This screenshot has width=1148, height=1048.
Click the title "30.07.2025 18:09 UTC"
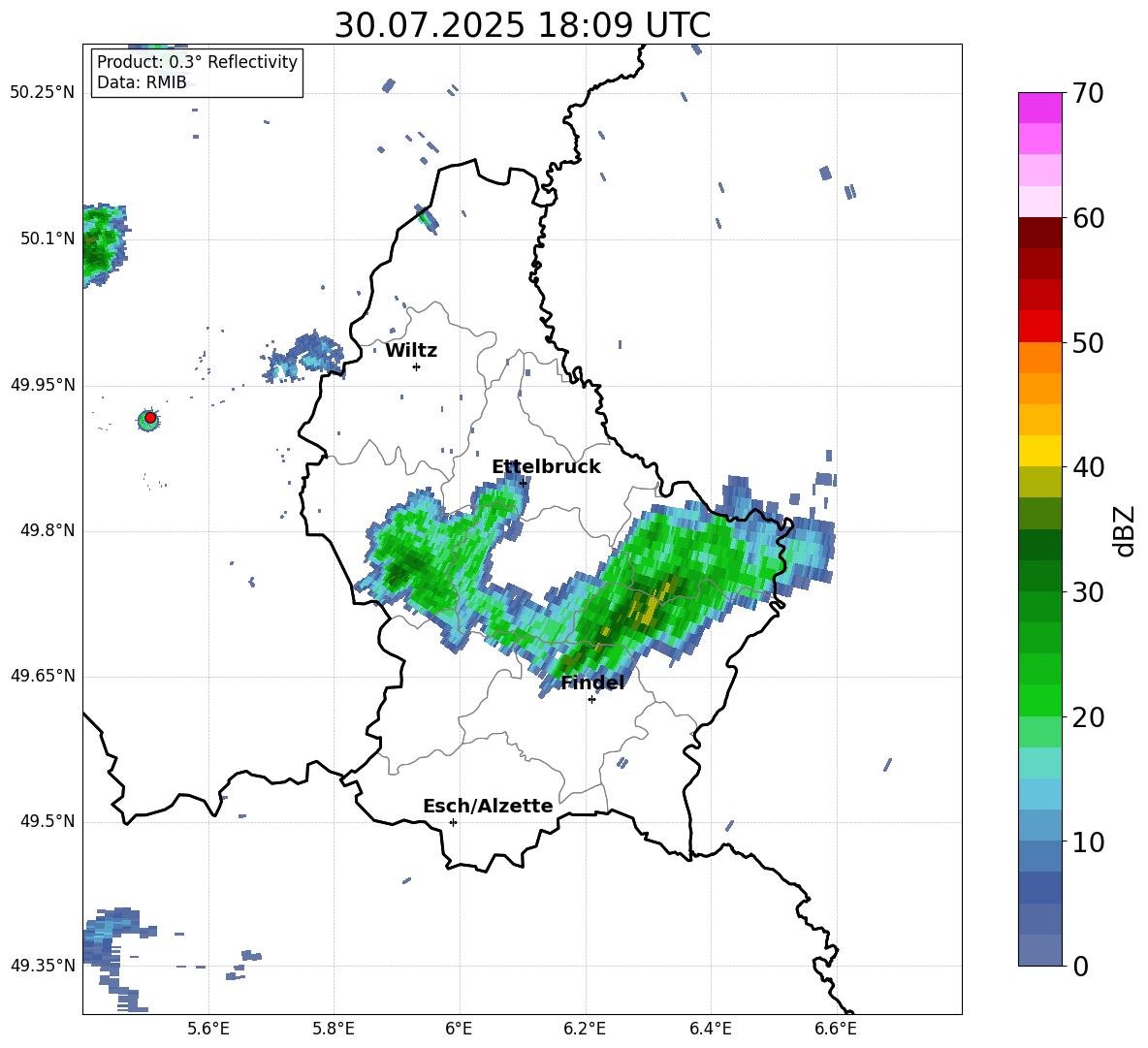tap(522, 25)
